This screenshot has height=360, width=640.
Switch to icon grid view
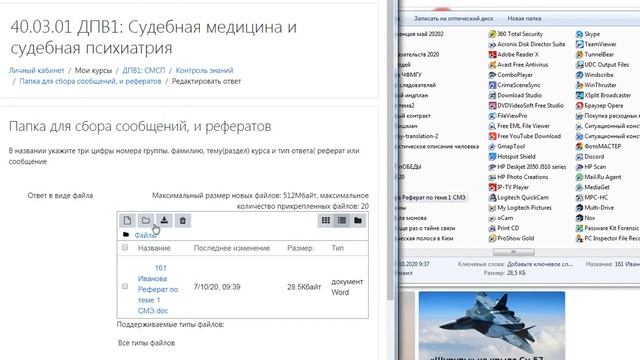[x=326, y=220]
